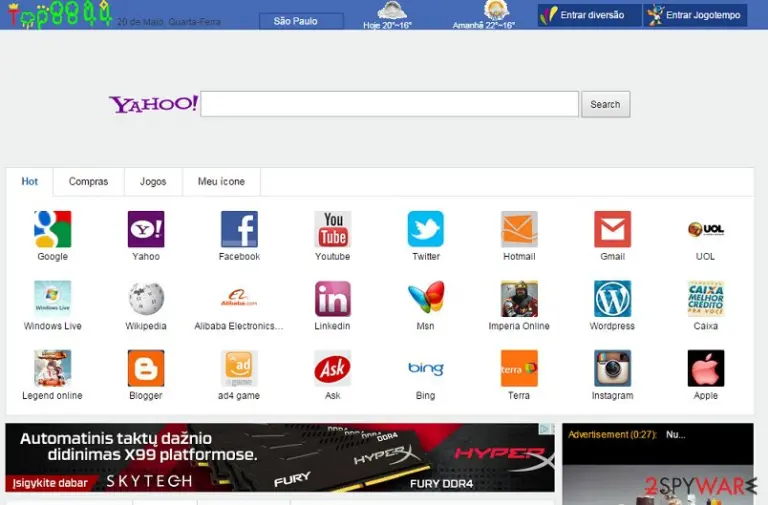Open the Bing icon
This screenshot has height=505, width=768.
point(426,368)
